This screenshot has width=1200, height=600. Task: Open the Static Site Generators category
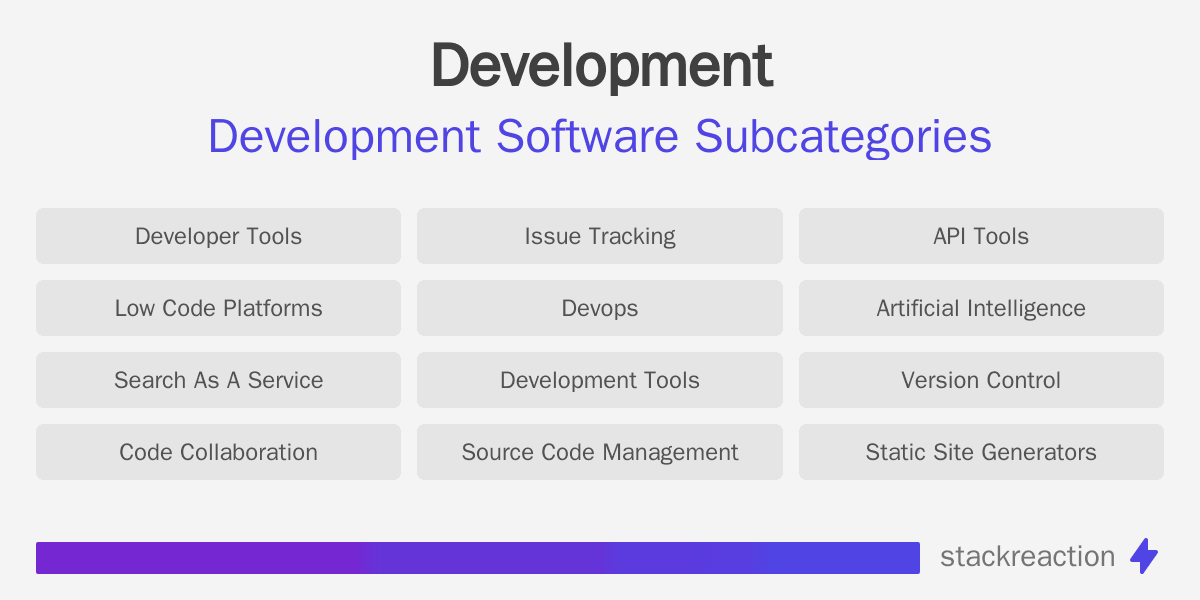click(x=981, y=452)
